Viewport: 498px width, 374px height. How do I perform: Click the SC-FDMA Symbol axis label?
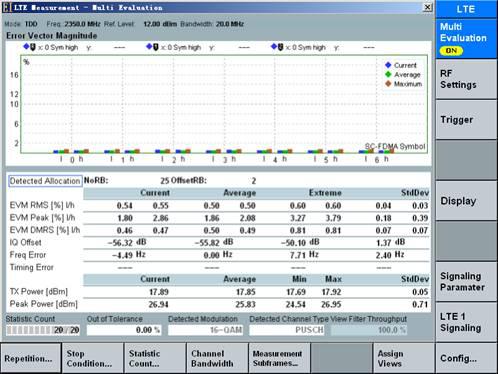click(x=395, y=146)
